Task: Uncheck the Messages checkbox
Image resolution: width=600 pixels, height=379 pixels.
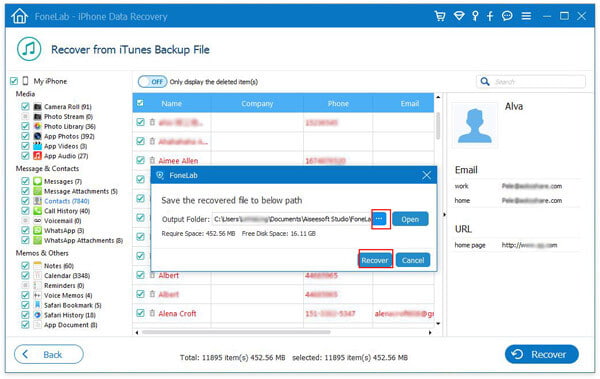Action: [25, 181]
